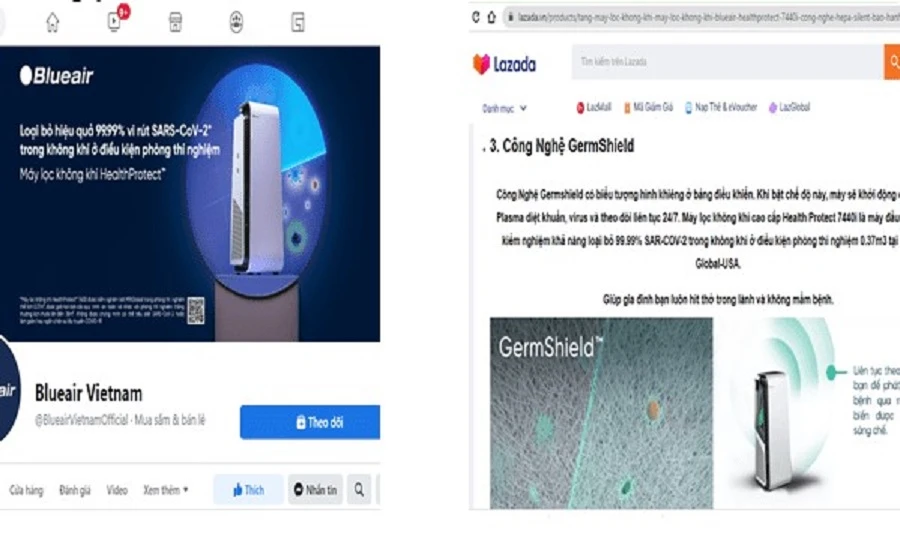Open the Marketplace storefront icon

[x=176, y=22]
